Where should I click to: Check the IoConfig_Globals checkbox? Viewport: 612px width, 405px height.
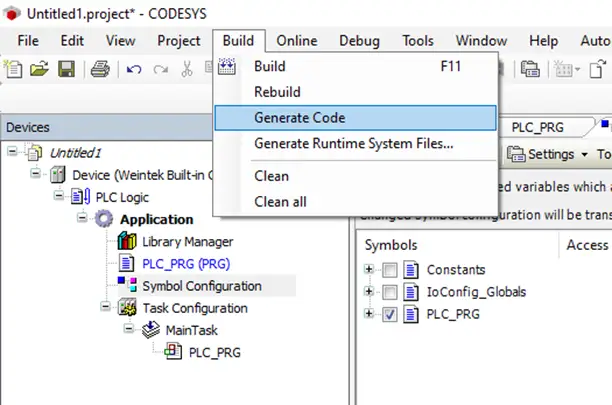coord(390,292)
